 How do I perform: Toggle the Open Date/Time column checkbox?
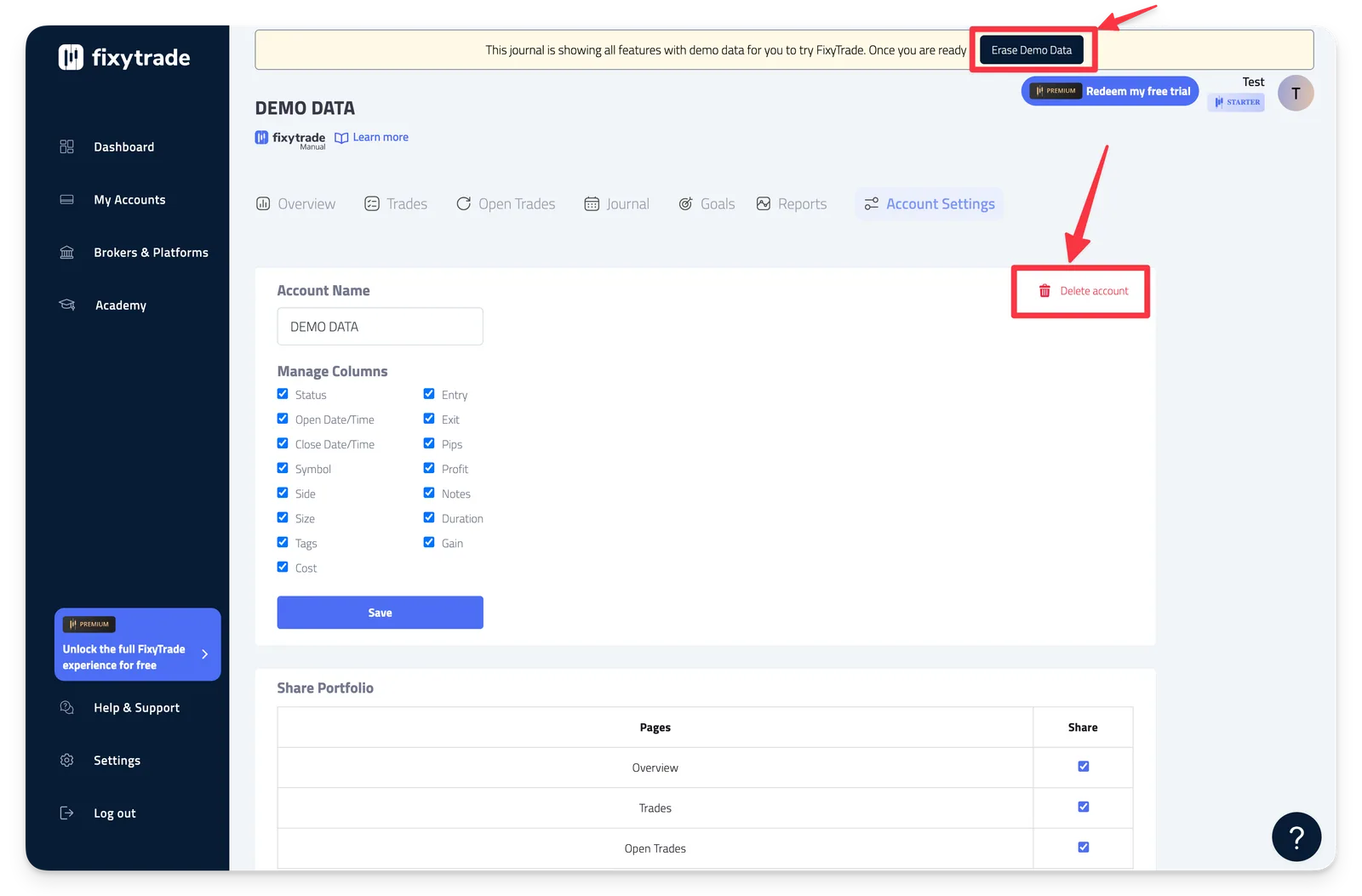point(283,419)
